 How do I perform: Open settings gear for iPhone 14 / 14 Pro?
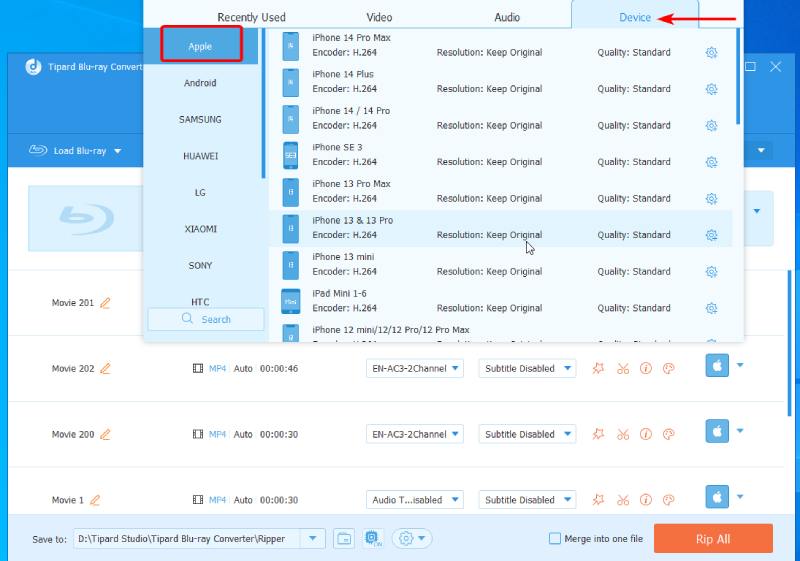click(711, 125)
